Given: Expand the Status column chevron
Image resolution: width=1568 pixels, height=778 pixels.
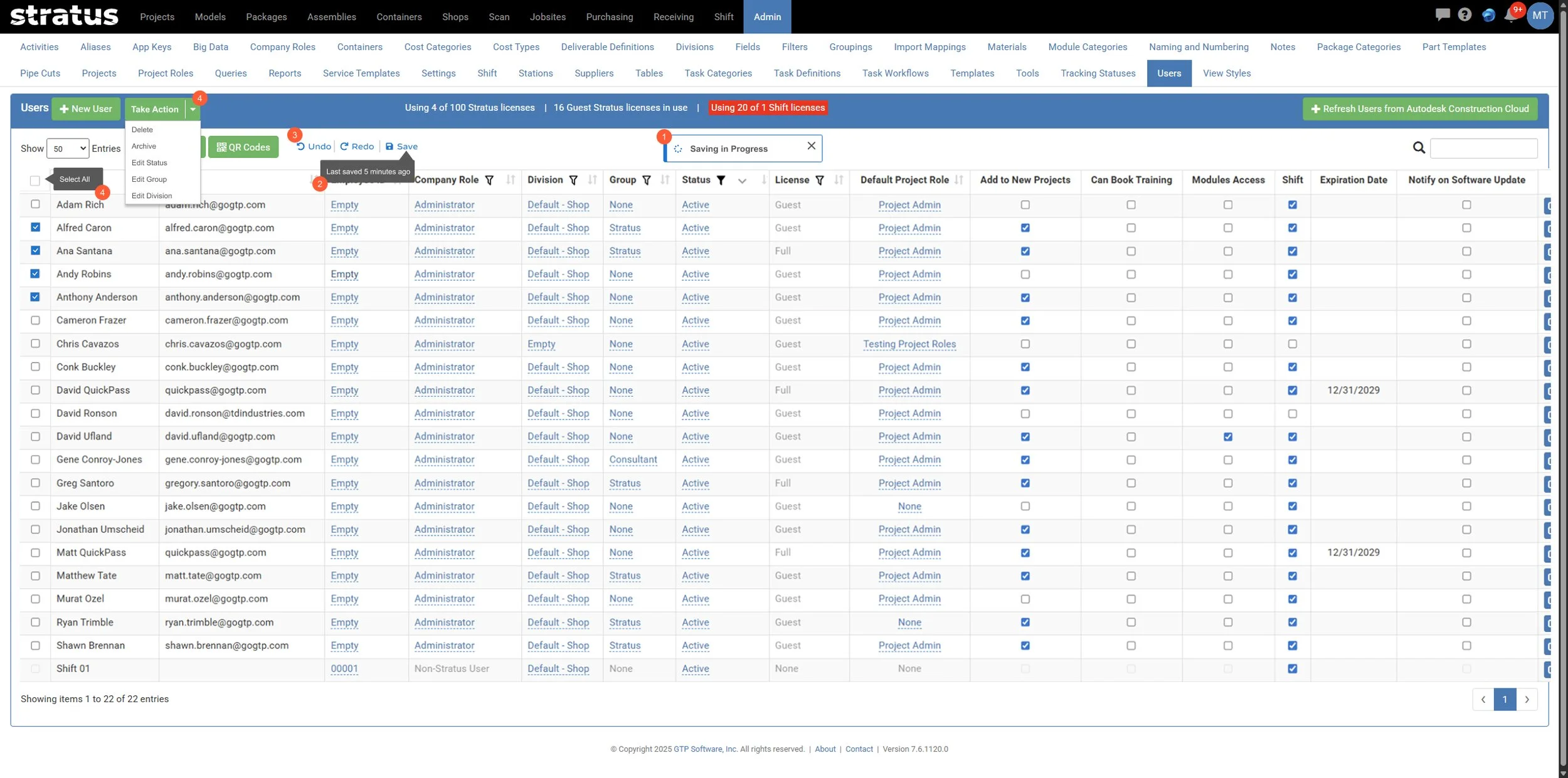Looking at the screenshot, I should coord(742,181).
